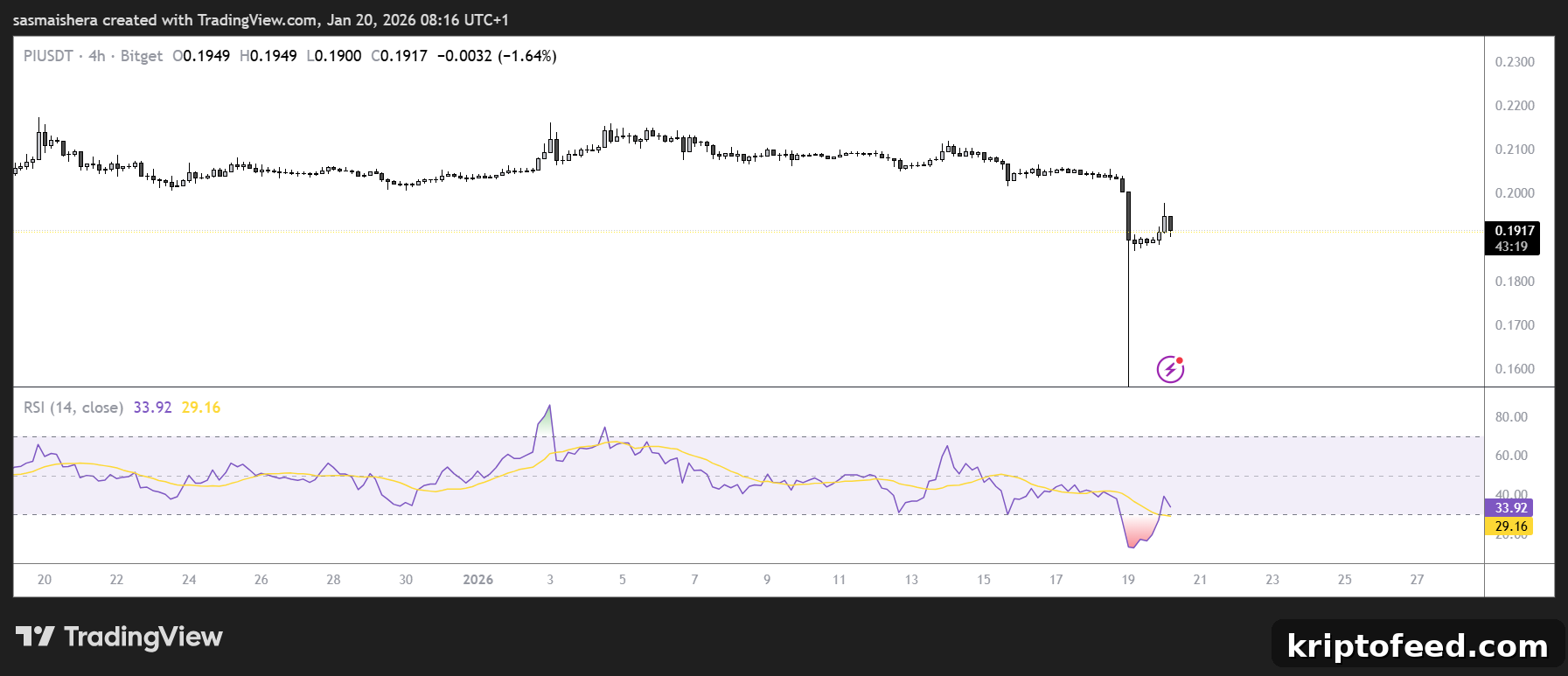Screen dimensions: 1568x676
Task: Click the Bitget exchange label
Action: pyautogui.click(x=142, y=56)
